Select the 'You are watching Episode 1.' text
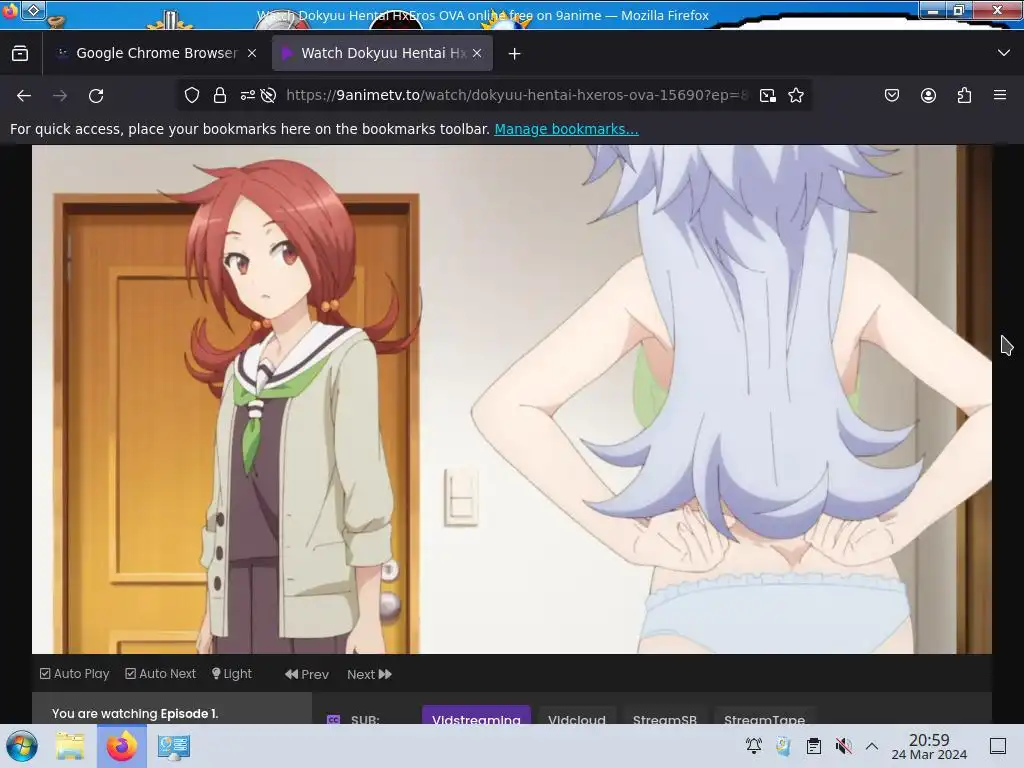 pyautogui.click(x=135, y=713)
